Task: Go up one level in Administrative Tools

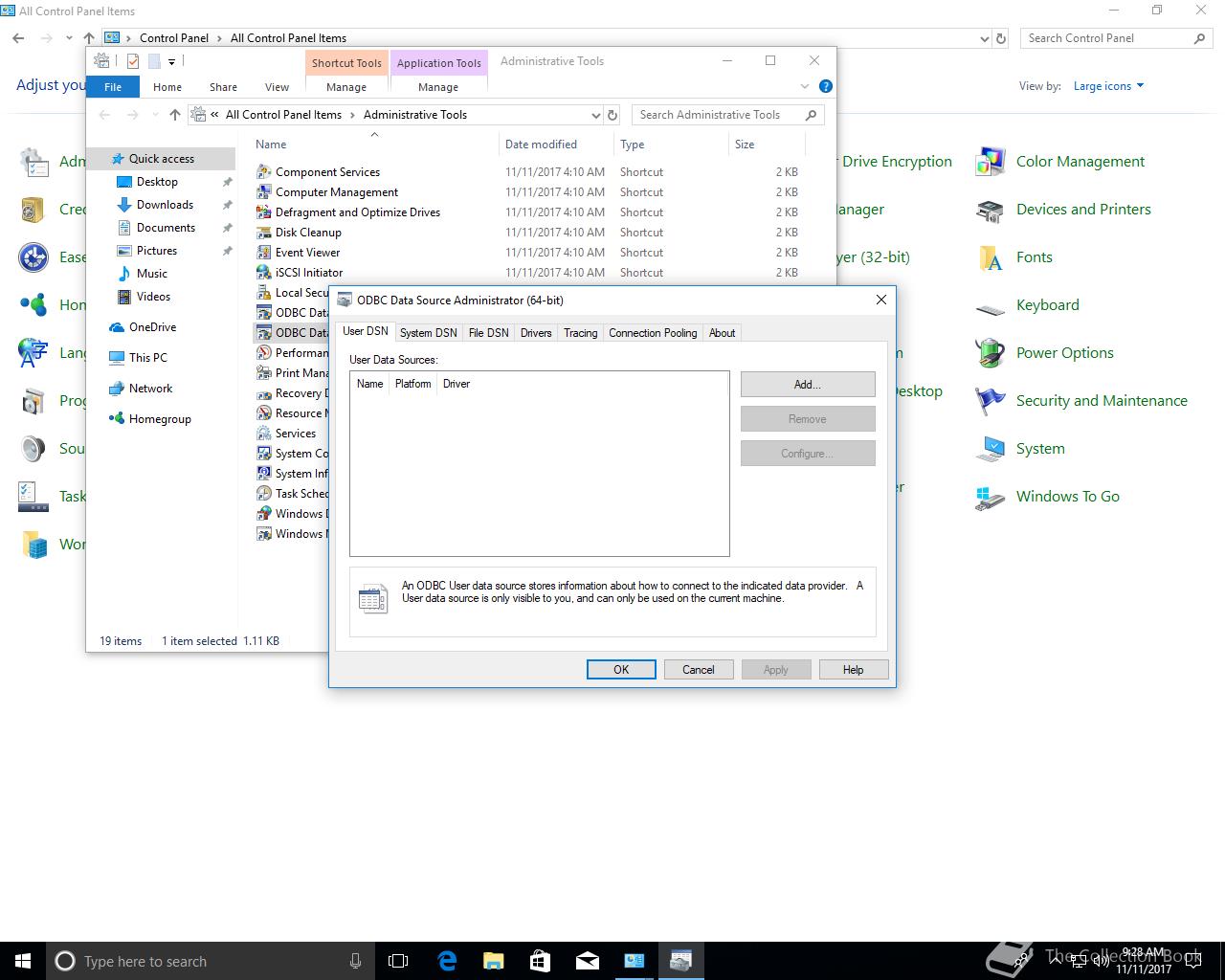Action: [x=174, y=115]
